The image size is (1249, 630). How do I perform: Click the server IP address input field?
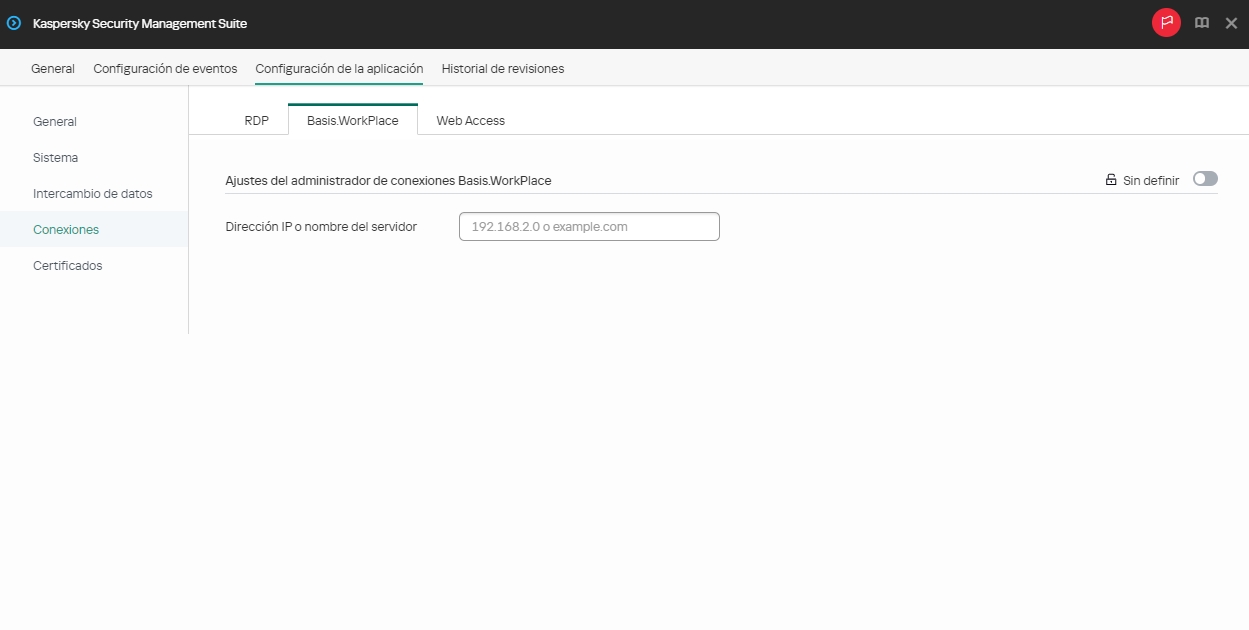589,226
